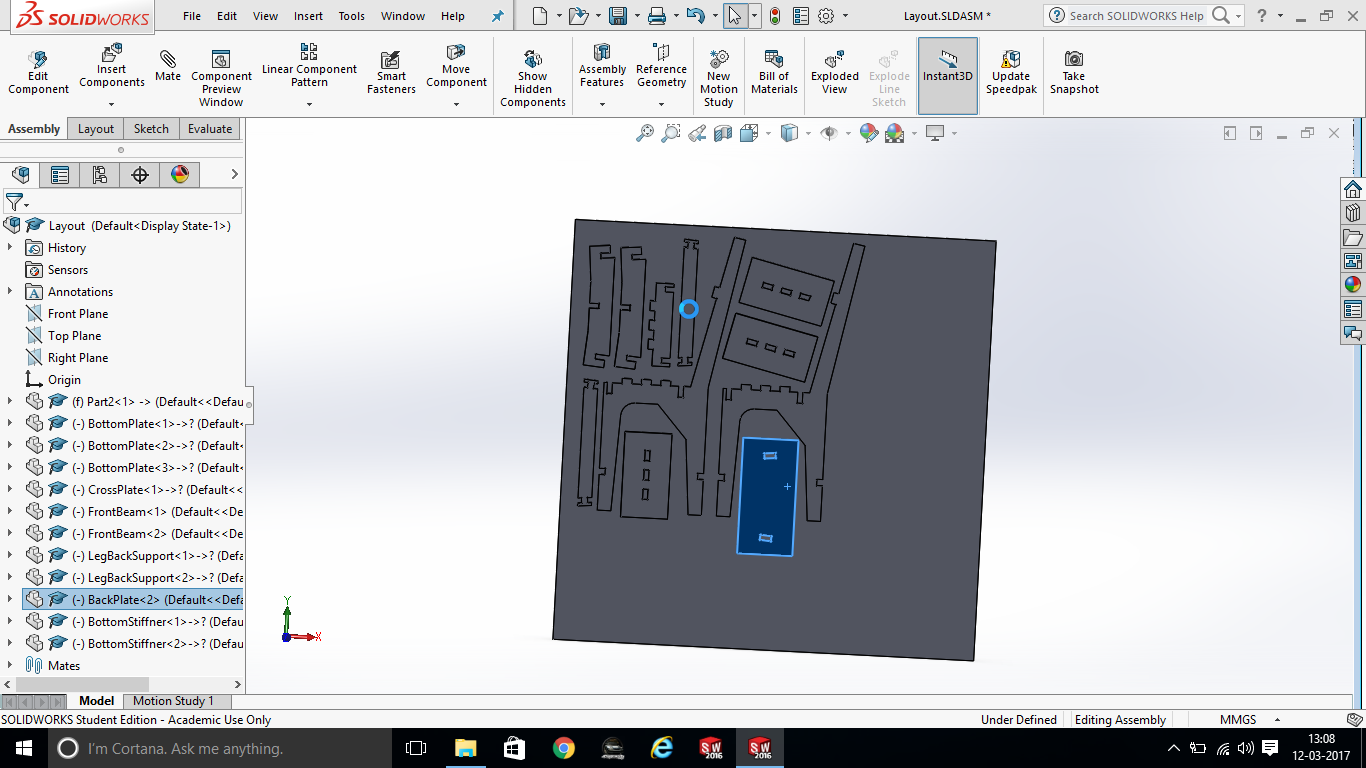Open the Apply Scene icon
The width and height of the screenshot is (1366, 768).
(894, 133)
